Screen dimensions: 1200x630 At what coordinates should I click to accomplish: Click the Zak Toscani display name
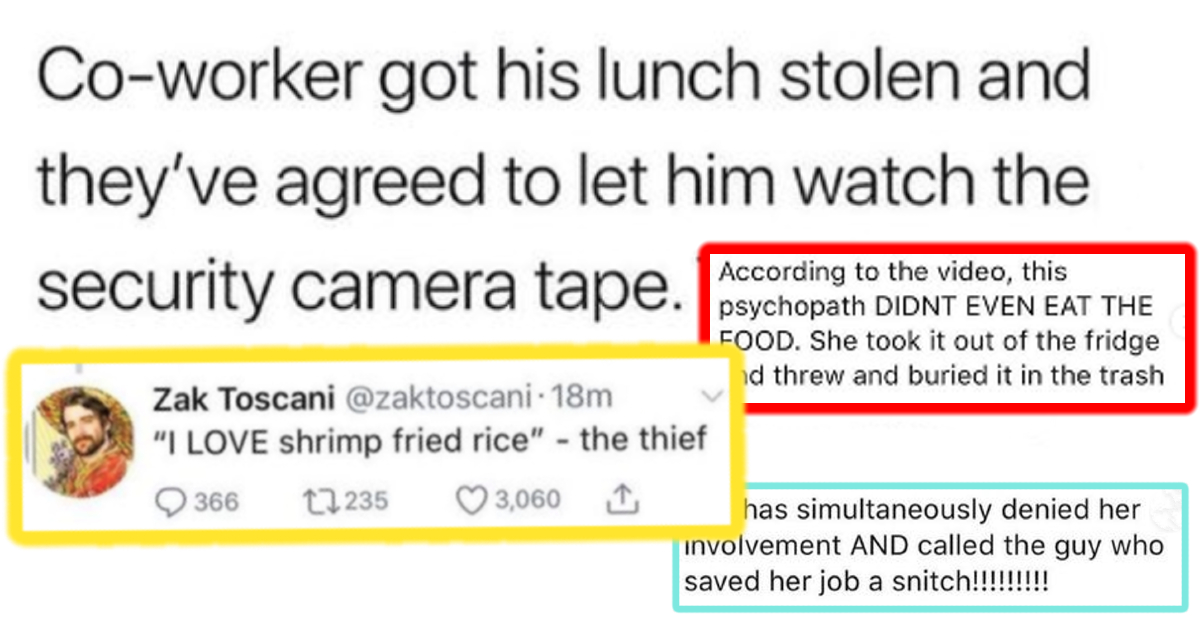pyautogui.click(x=244, y=398)
